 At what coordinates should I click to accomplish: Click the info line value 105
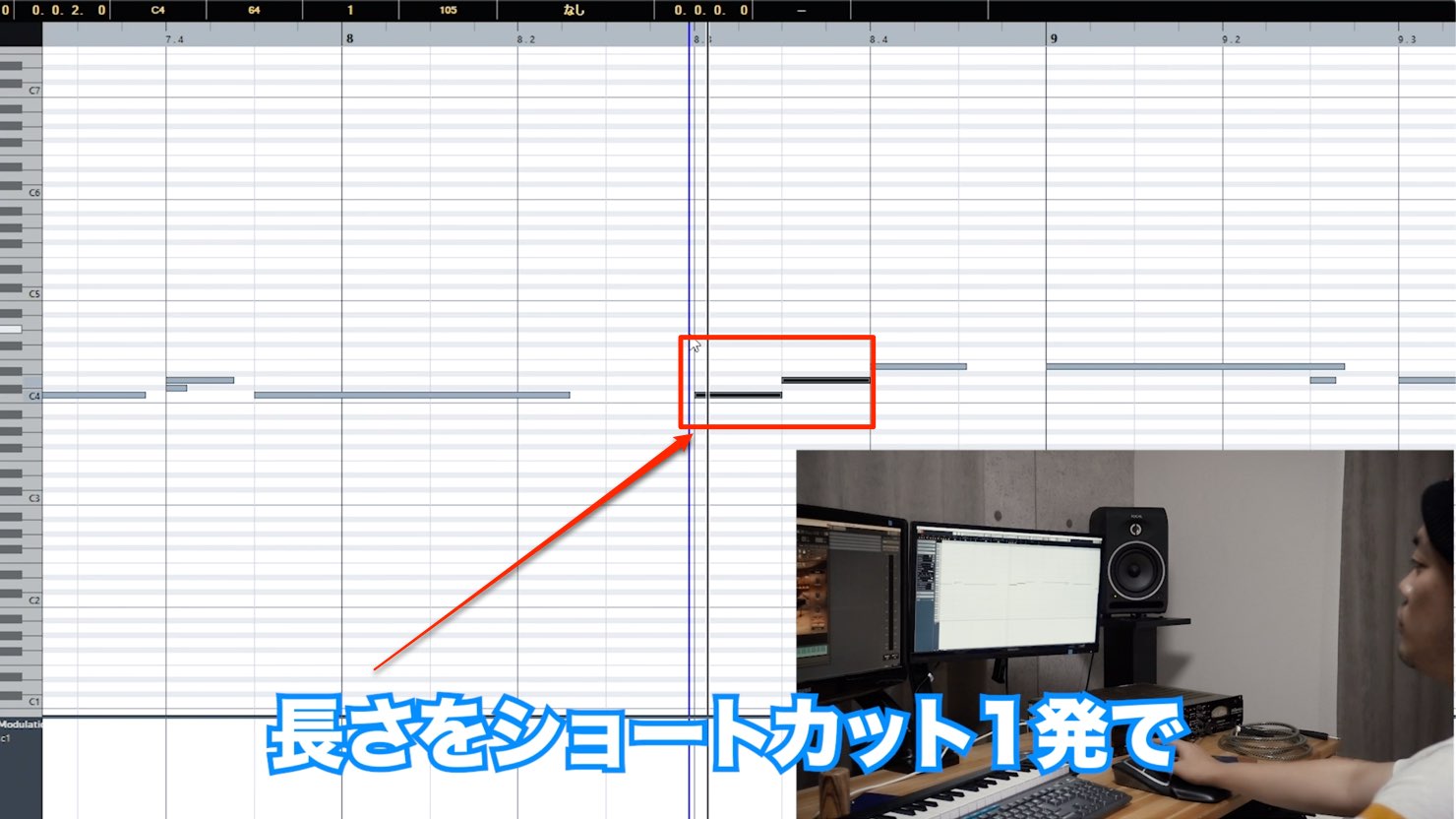[448, 10]
